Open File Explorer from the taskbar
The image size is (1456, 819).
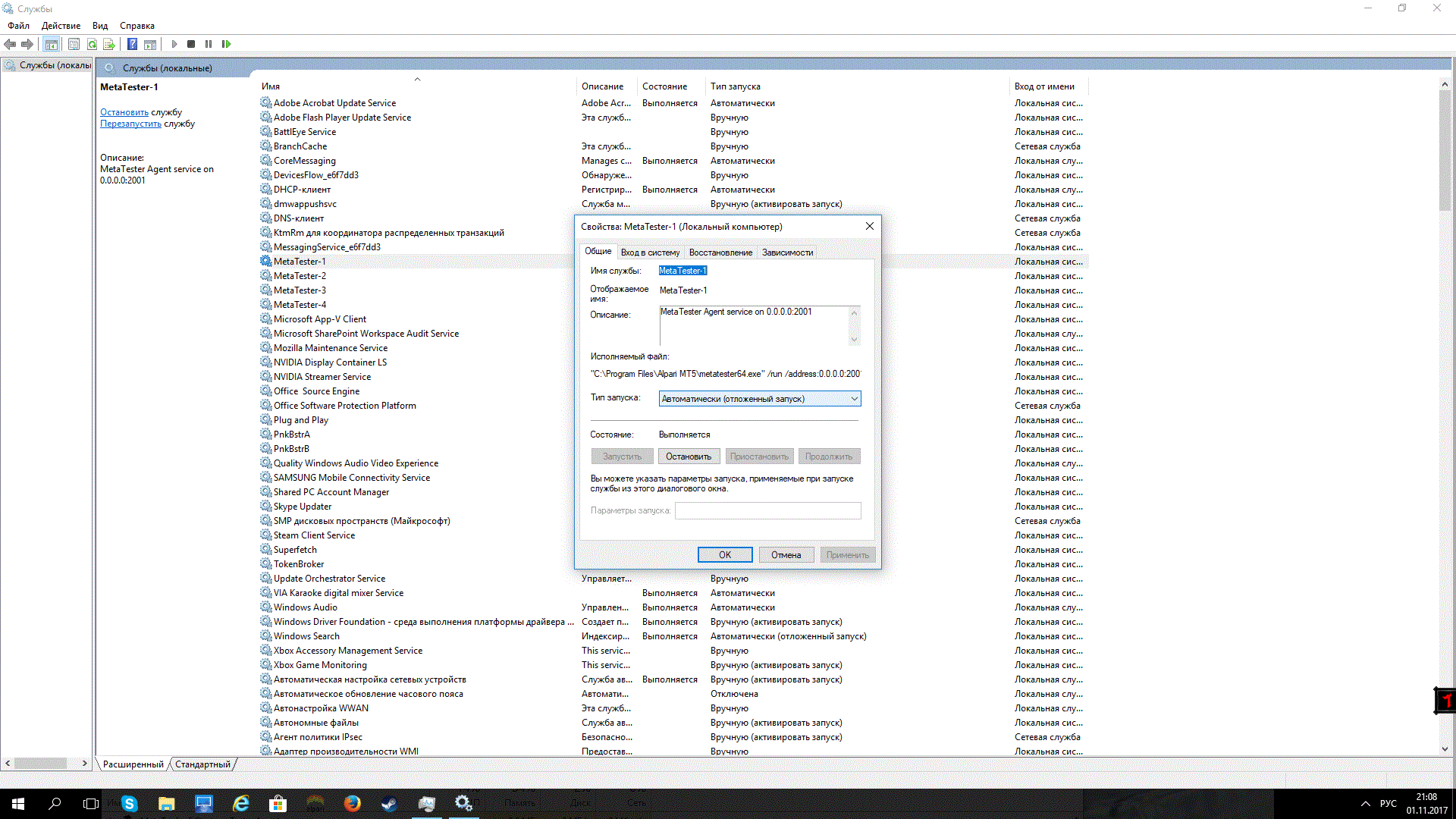167,804
